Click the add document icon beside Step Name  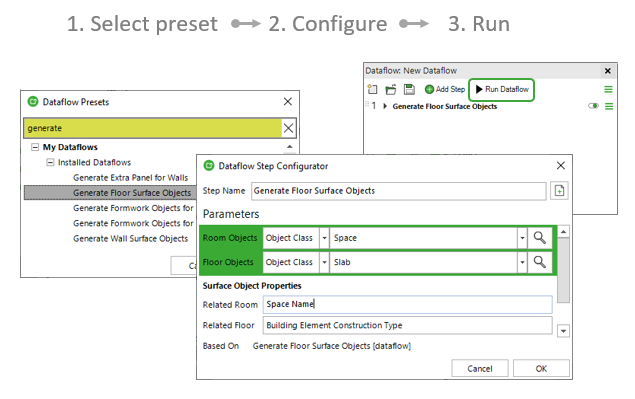coord(559,191)
